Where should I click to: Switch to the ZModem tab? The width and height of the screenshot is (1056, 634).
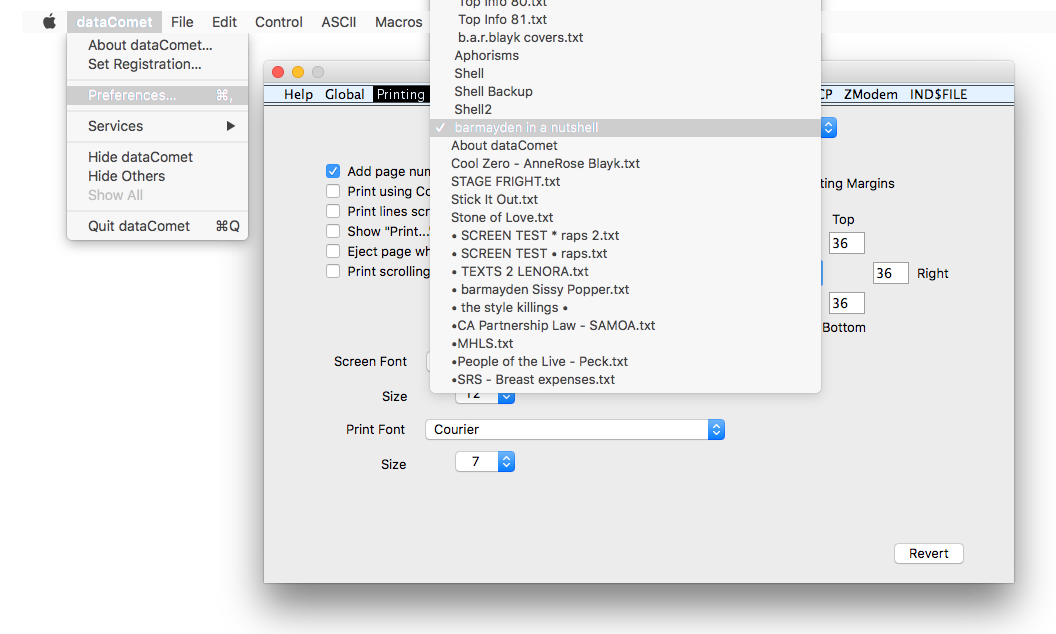click(871, 94)
